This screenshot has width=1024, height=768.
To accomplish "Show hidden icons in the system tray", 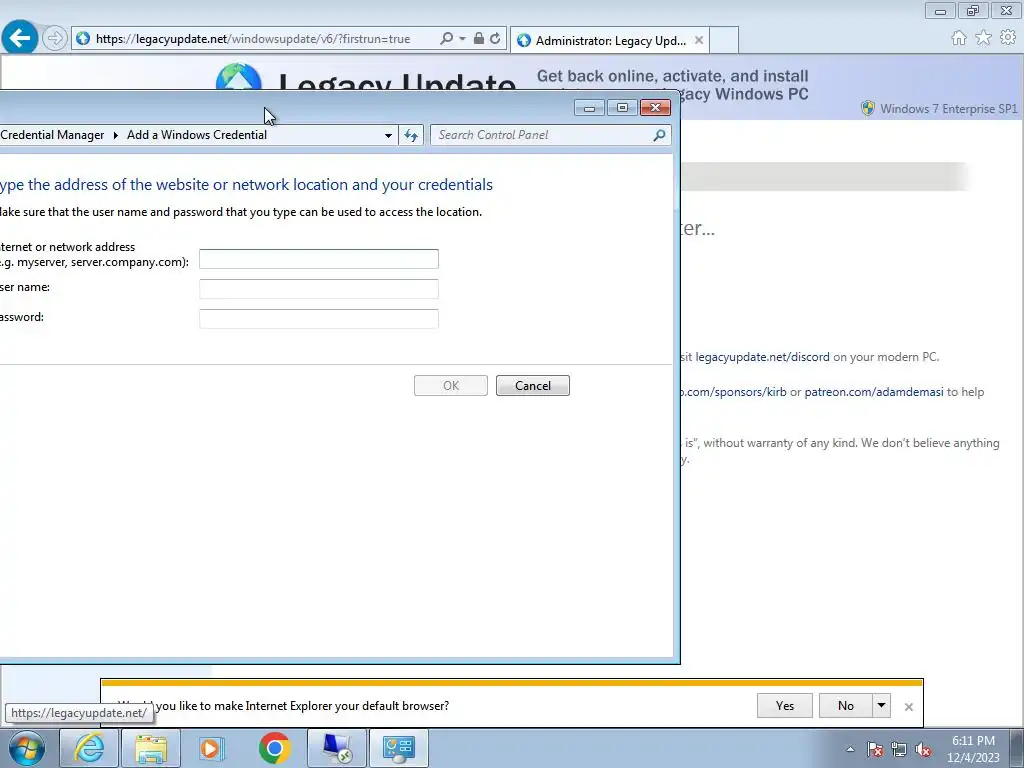I will point(850,749).
